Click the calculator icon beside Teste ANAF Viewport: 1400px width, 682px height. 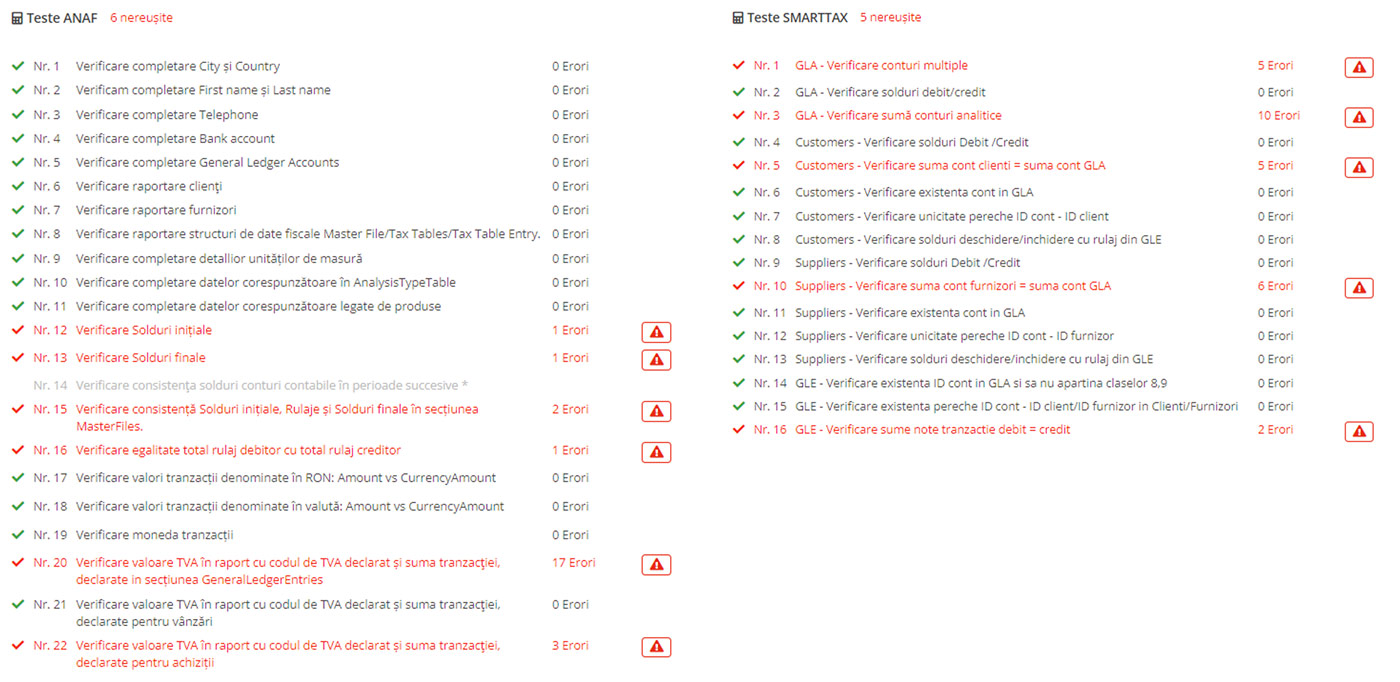[17, 18]
